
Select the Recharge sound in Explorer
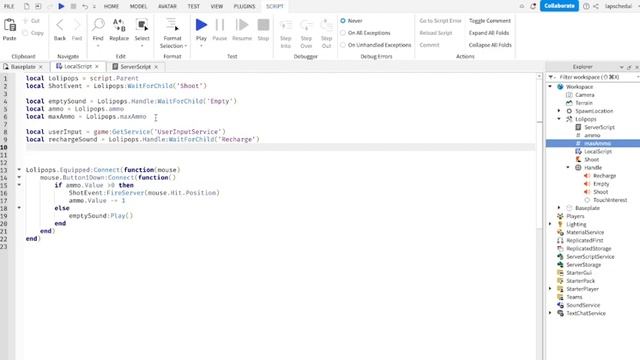click(604, 176)
